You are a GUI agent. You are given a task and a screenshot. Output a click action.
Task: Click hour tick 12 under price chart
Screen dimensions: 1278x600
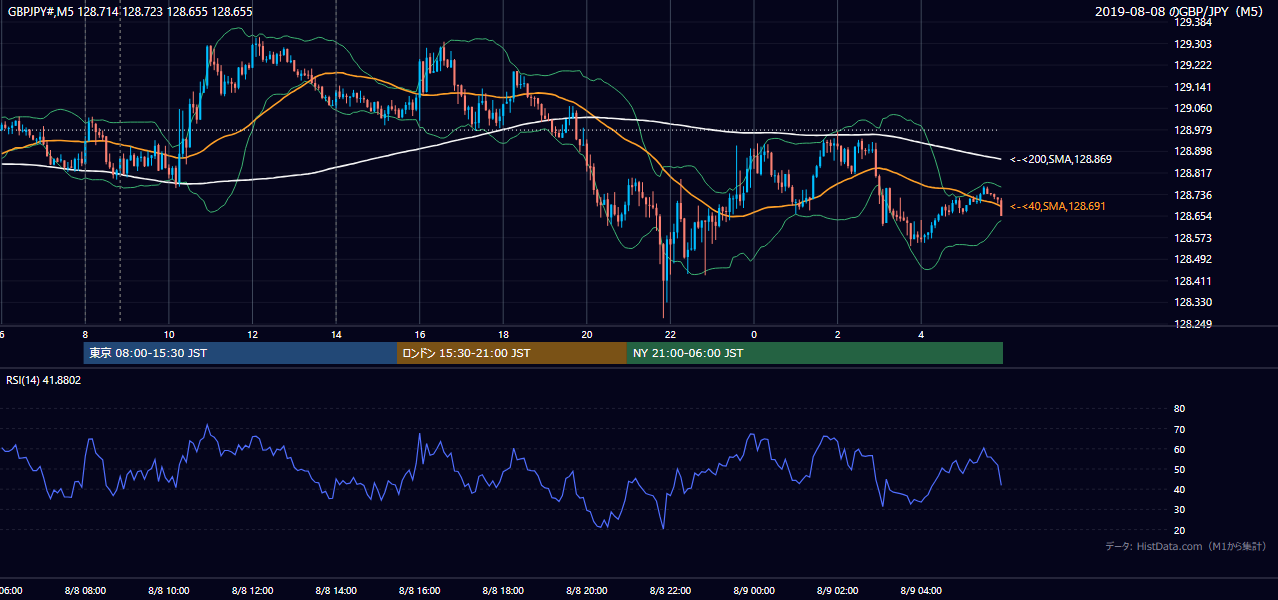[253, 335]
